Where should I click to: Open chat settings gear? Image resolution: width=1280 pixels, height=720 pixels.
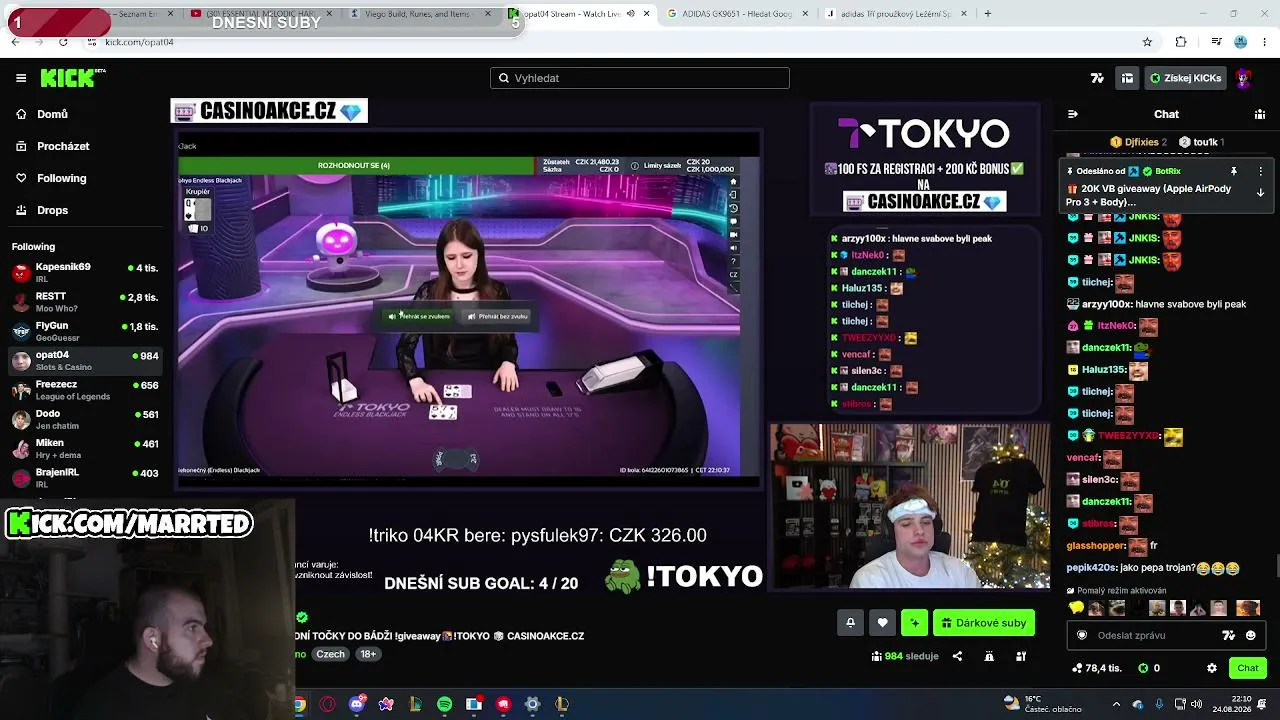[1212, 668]
